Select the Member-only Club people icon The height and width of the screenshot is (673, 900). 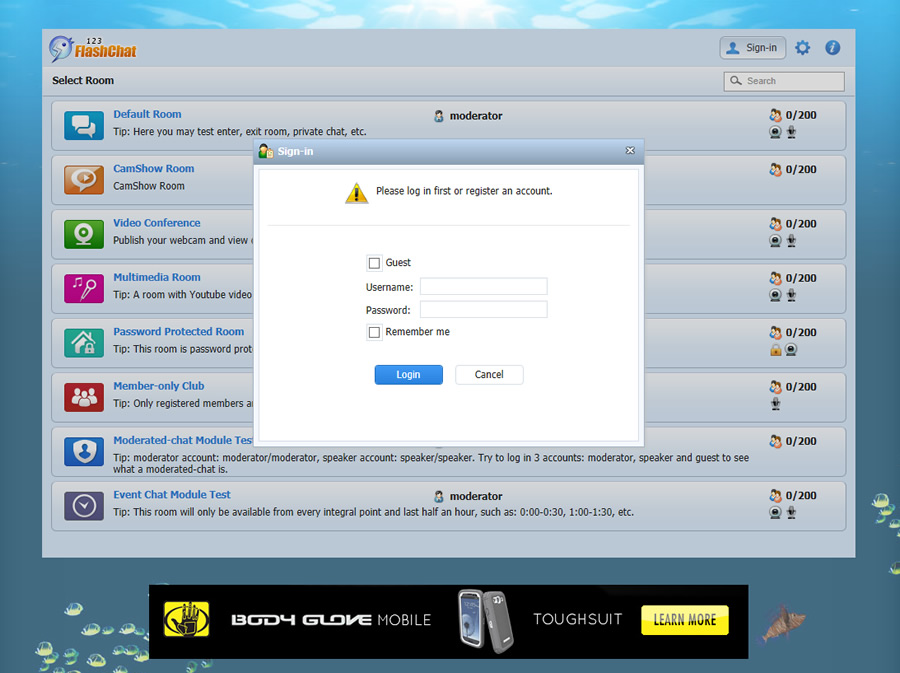click(84, 397)
